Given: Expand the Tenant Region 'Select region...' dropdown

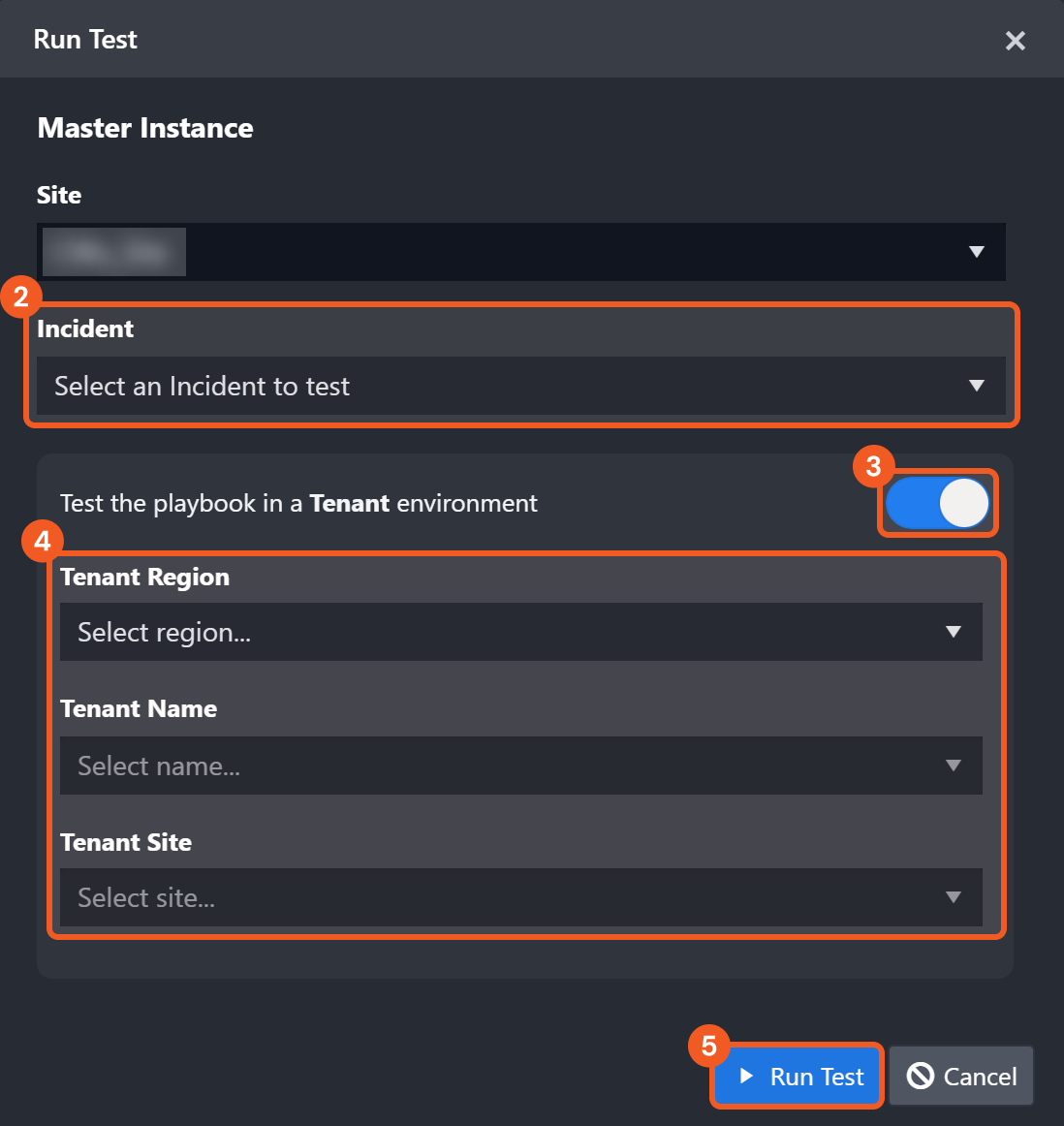Looking at the screenshot, I should tap(504, 632).
